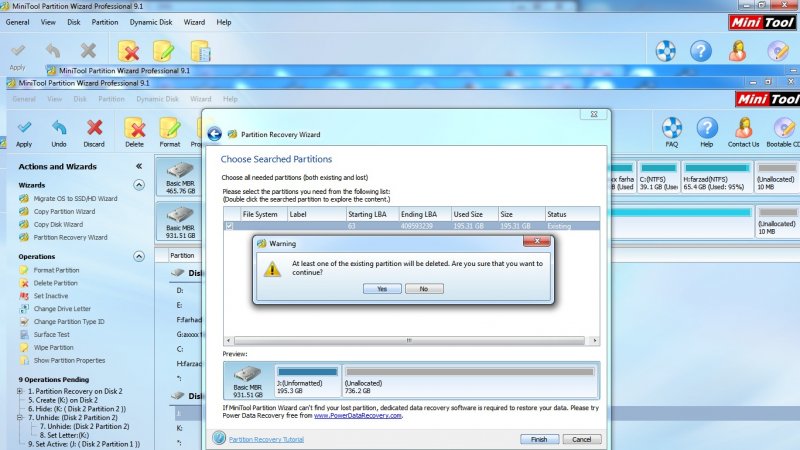Viewport: 800px width, 450px height.
Task: Close the Warning dialog with its red X
Action: pyautogui.click(x=537, y=241)
